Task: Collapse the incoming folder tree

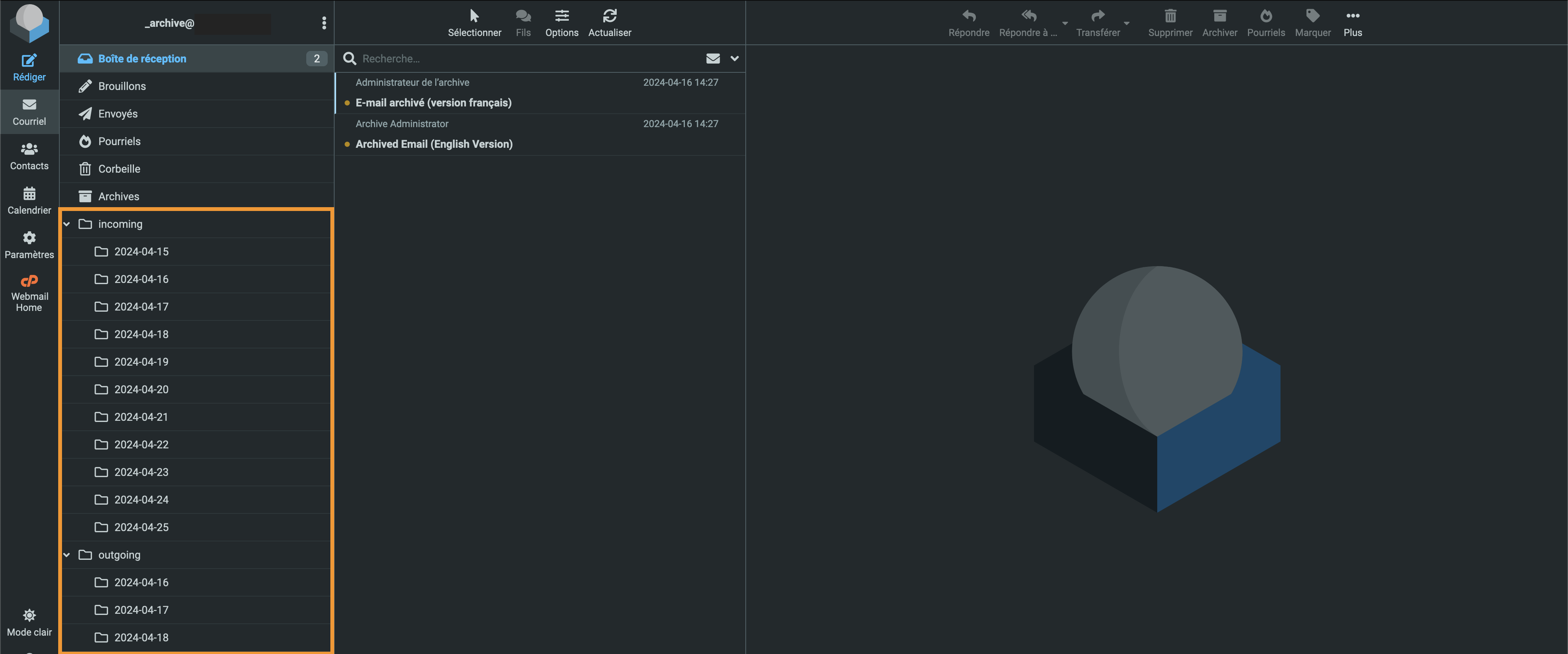Action: [67, 224]
